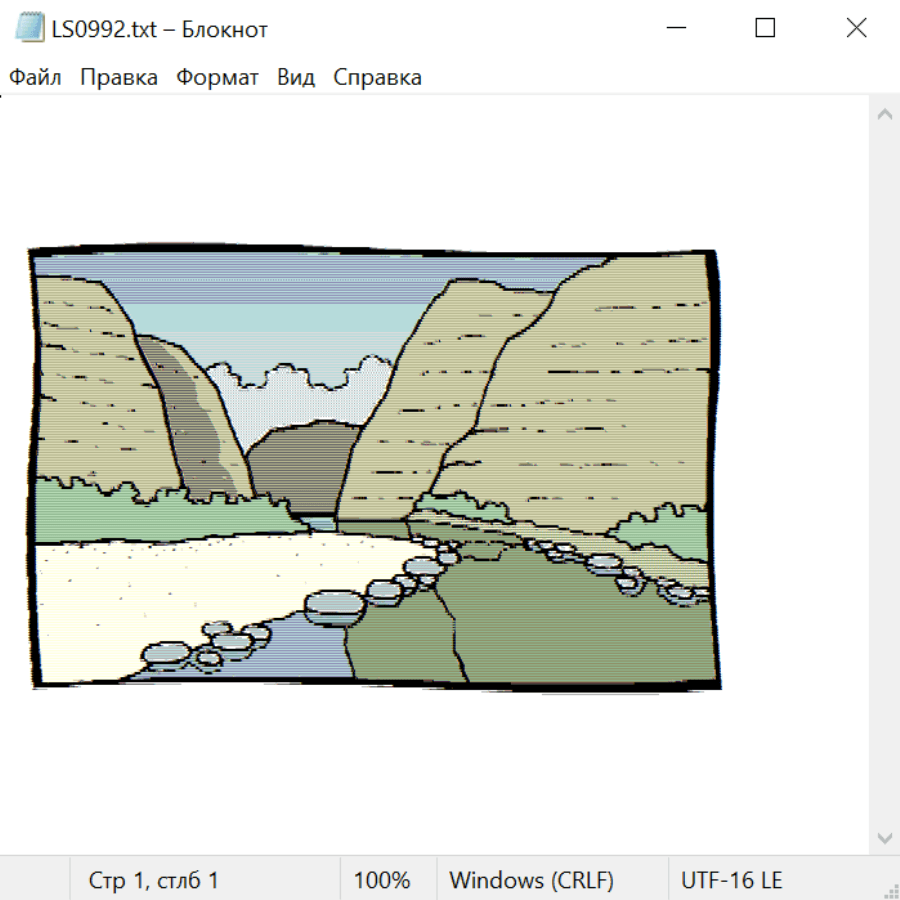Click the resize grip in status bar corner
This screenshot has height=900, width=900.
891,891
